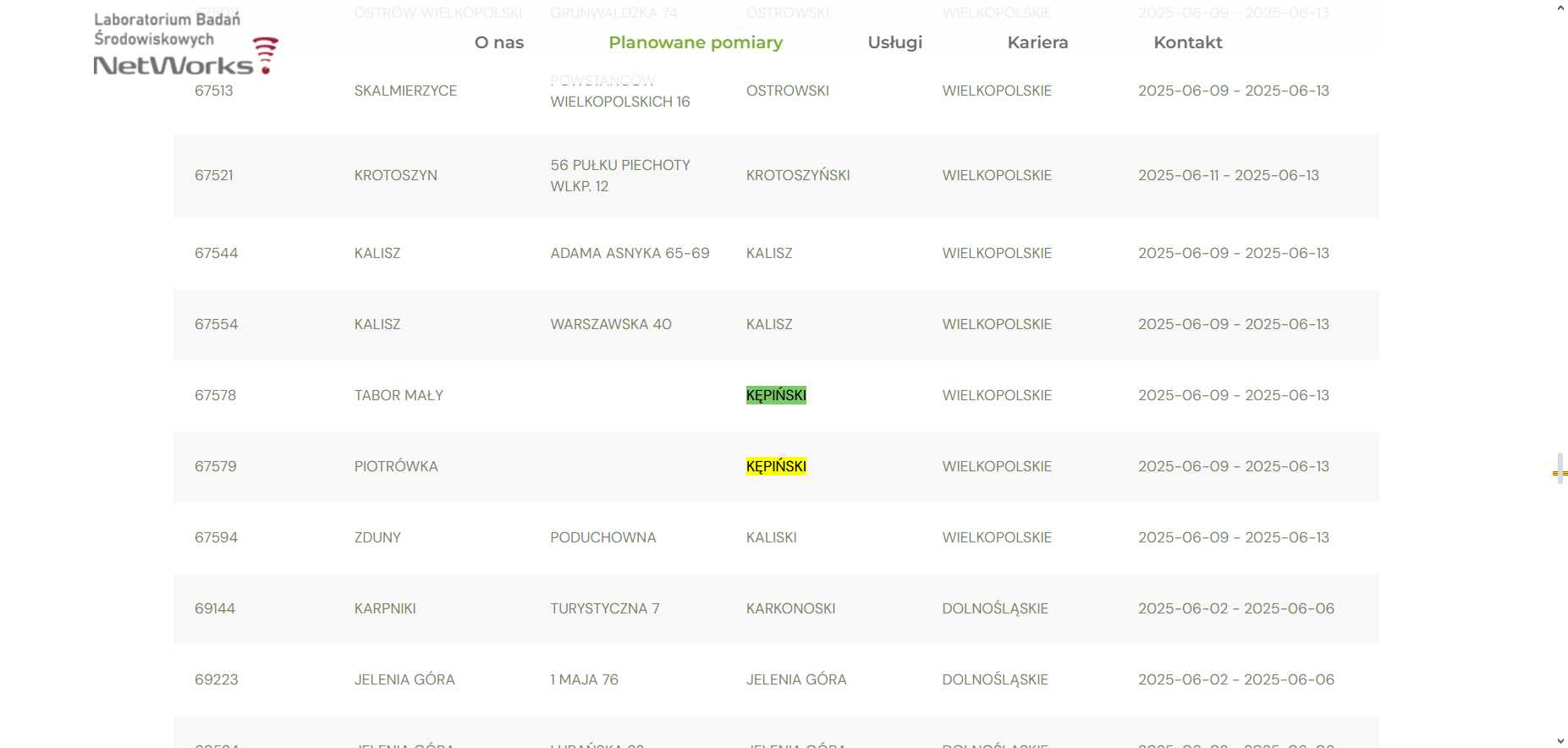Click the WARSZAWSKA 40 address cell

(610, 324)
